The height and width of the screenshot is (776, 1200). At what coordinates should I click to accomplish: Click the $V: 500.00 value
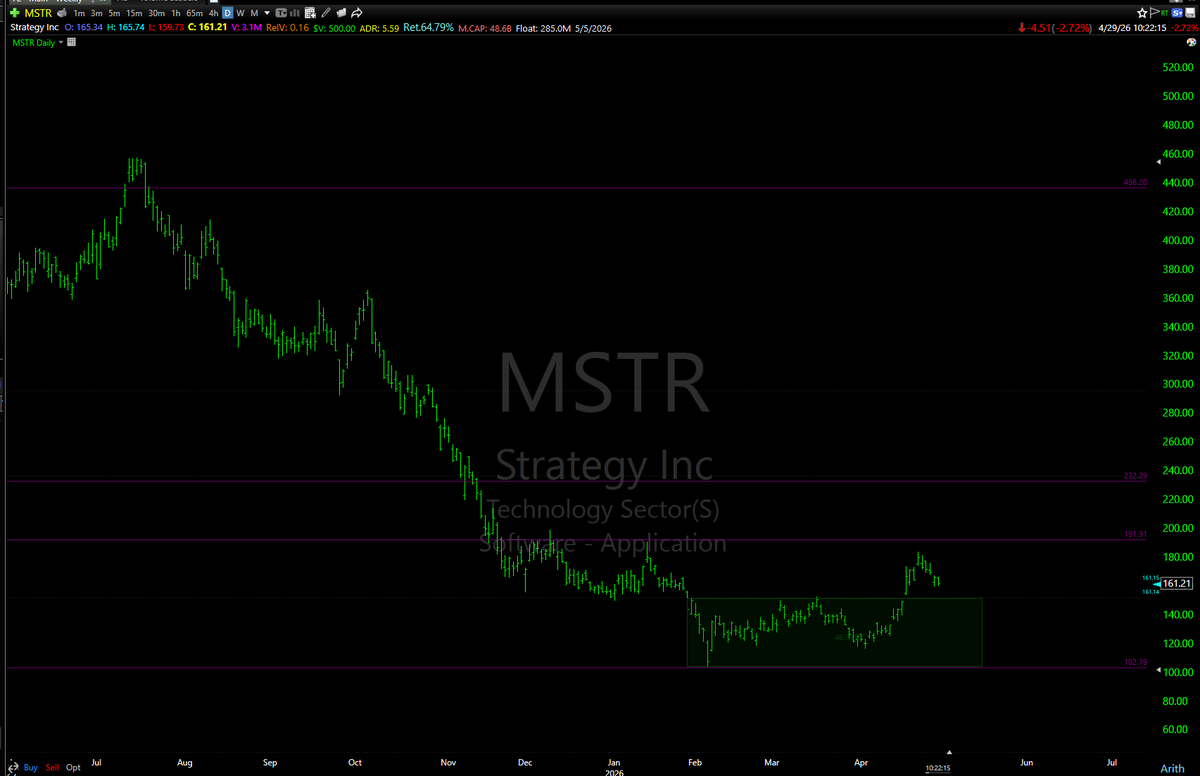click(x=334, y=27)
